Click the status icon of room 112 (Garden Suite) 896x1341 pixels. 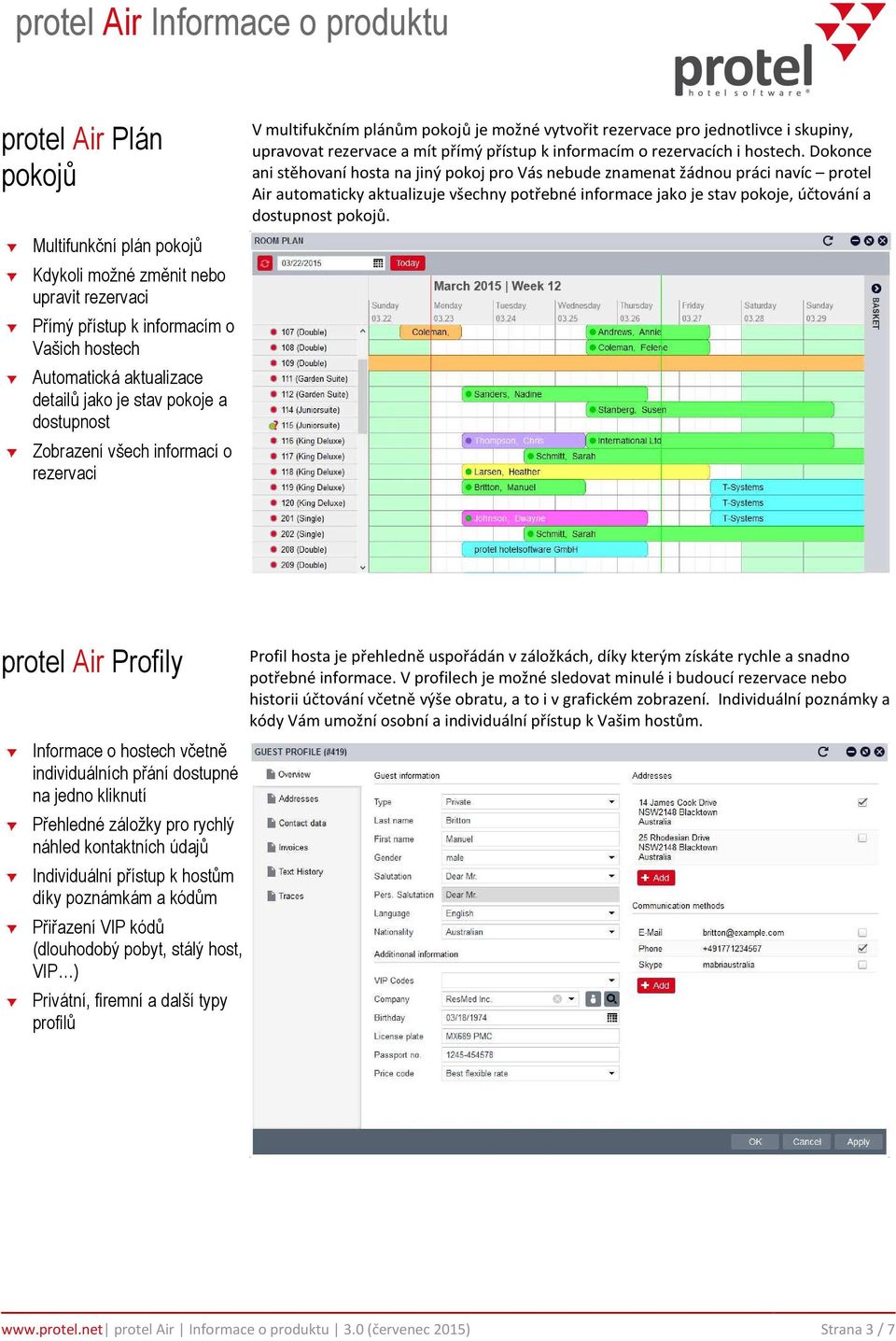(x=273, y=394)
